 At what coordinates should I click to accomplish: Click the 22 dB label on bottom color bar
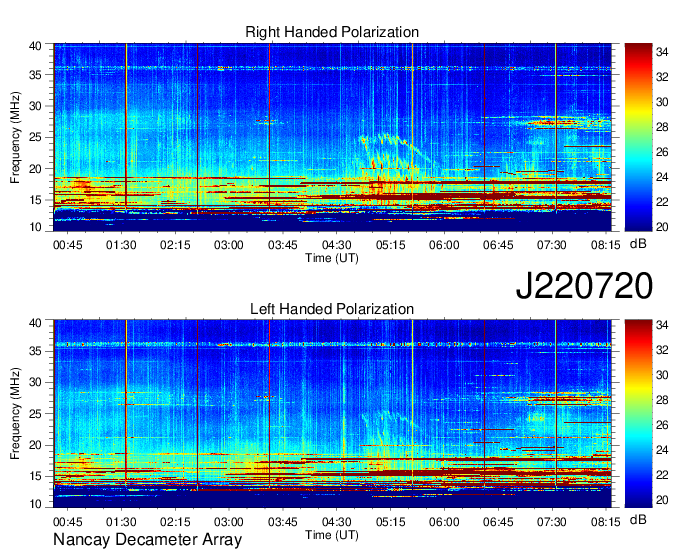662,475
